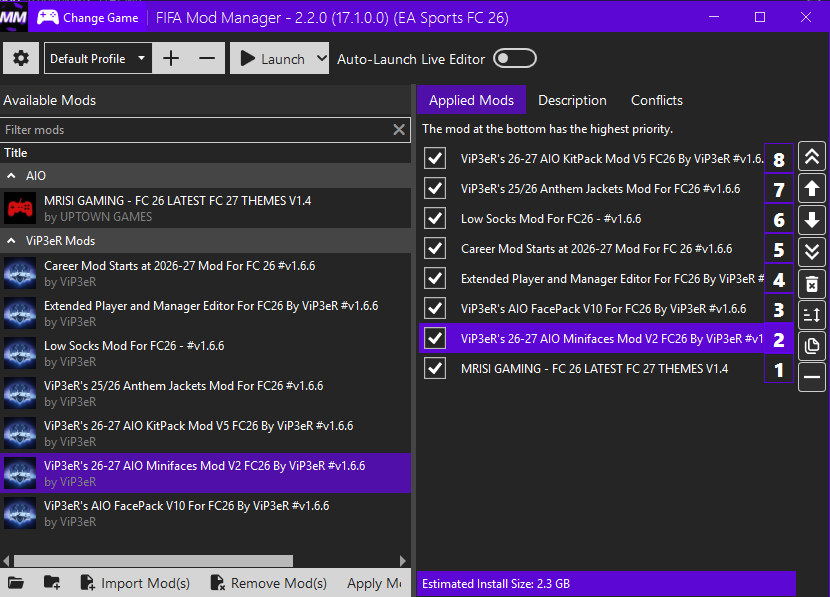Click the Remove Mod(s) button
Screen dimensions: 830x597
pyautogui.click(x=268, y=583)
